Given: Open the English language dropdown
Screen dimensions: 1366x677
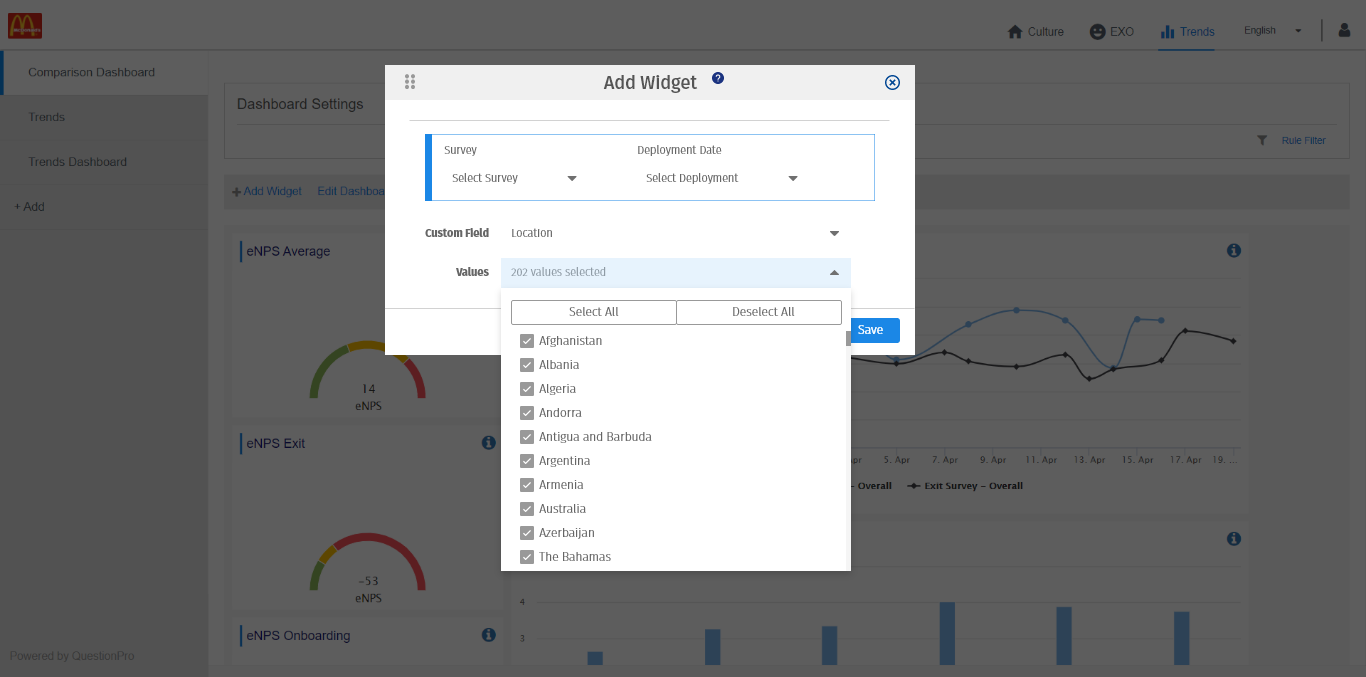Looking at the screenshot, I should click(1272, 31).
